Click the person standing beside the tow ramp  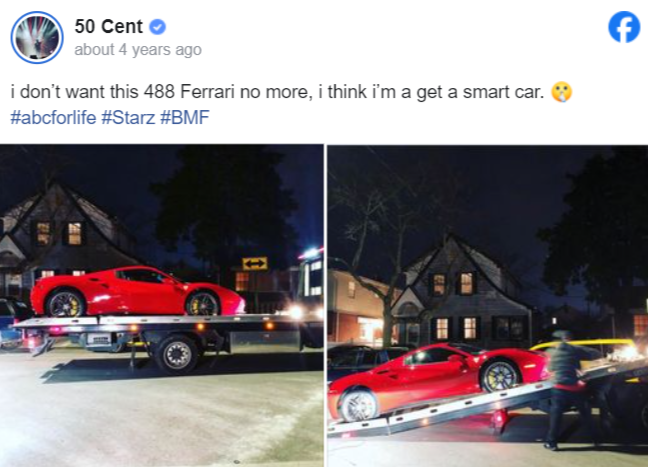click(x=568, y=390)
